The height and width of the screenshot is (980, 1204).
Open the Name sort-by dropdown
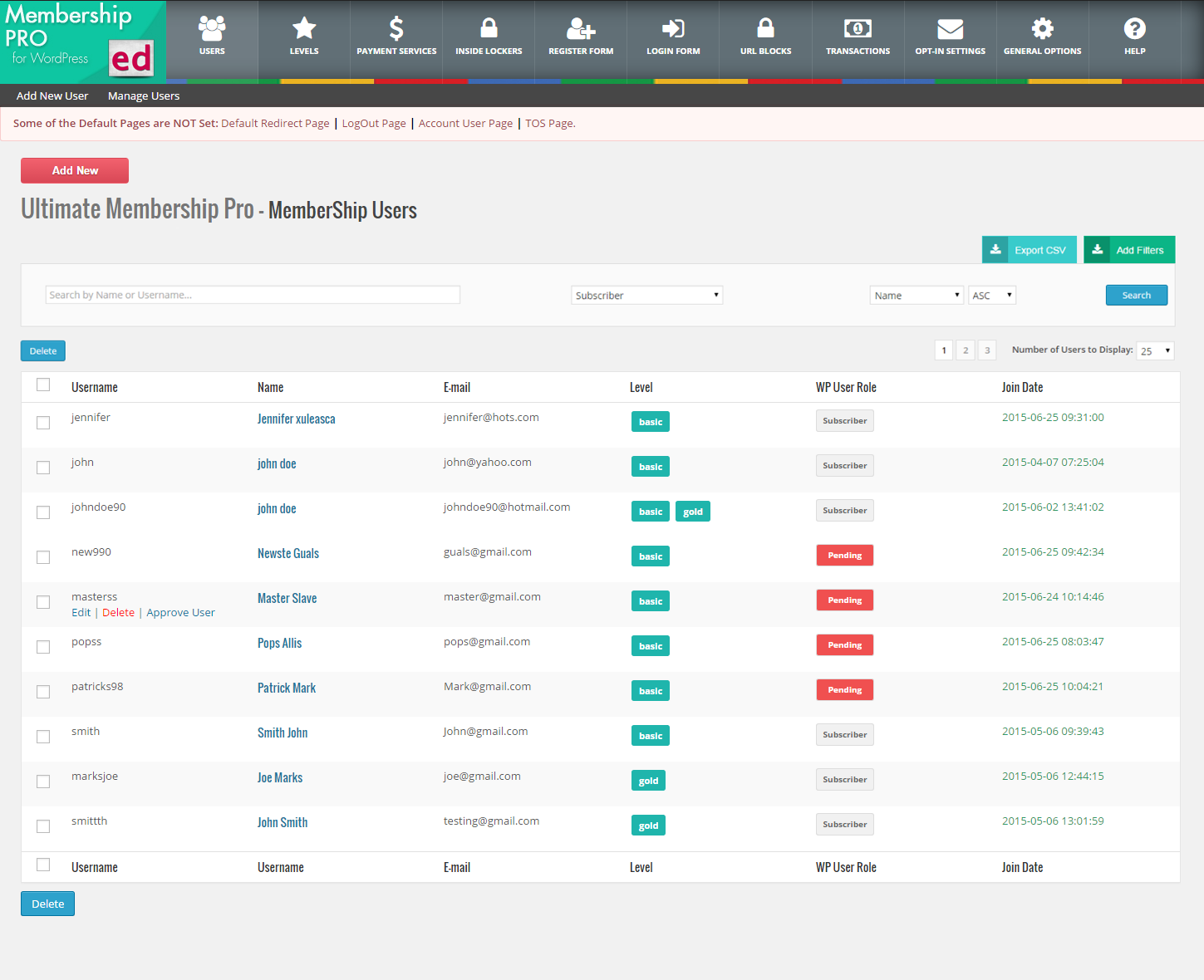click(x=917, y=295)
